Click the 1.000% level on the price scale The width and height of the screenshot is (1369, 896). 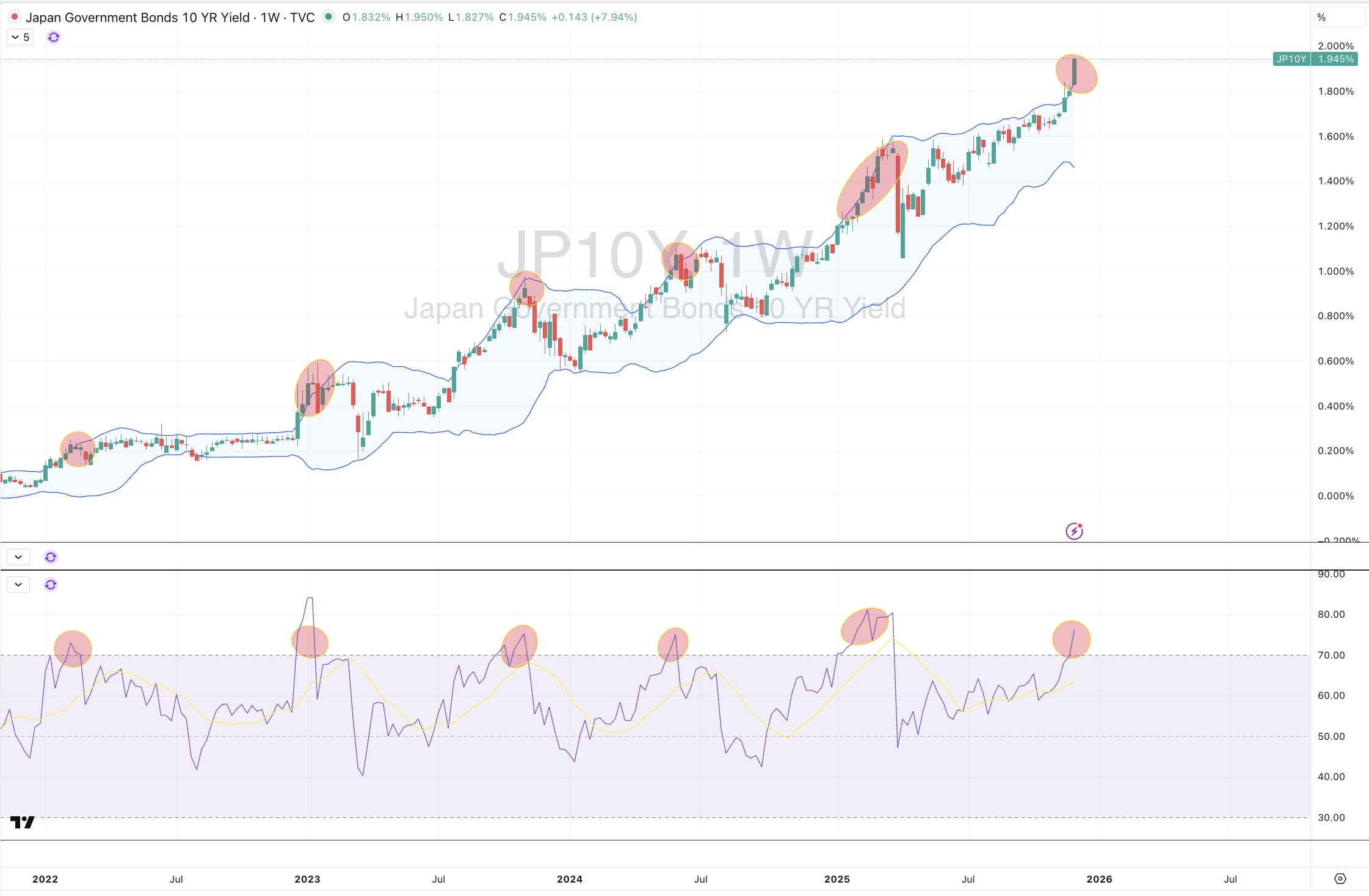point(1335,271)
